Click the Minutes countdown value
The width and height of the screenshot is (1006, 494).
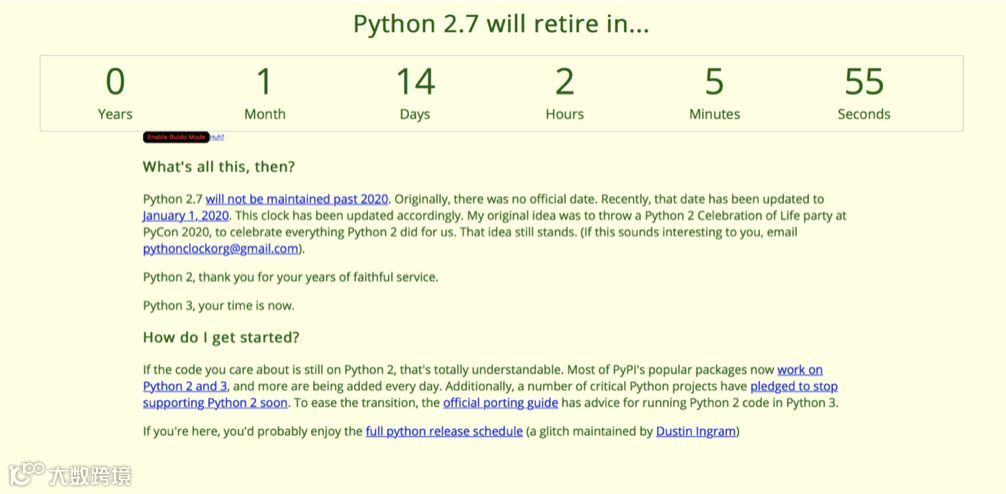click(714, 82)
